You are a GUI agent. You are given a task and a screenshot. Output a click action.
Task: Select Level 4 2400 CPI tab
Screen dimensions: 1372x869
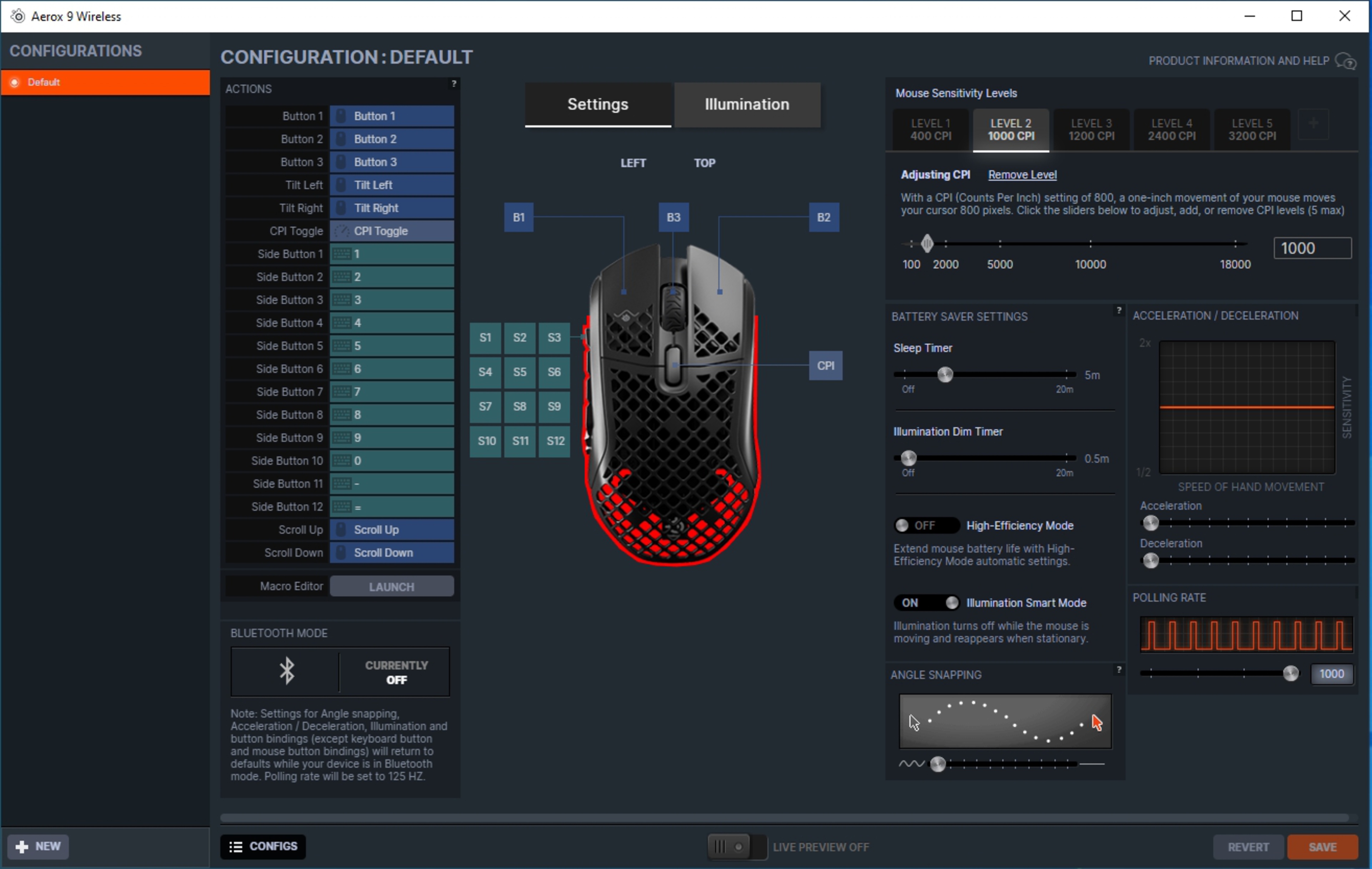(x=1172, y=130)
